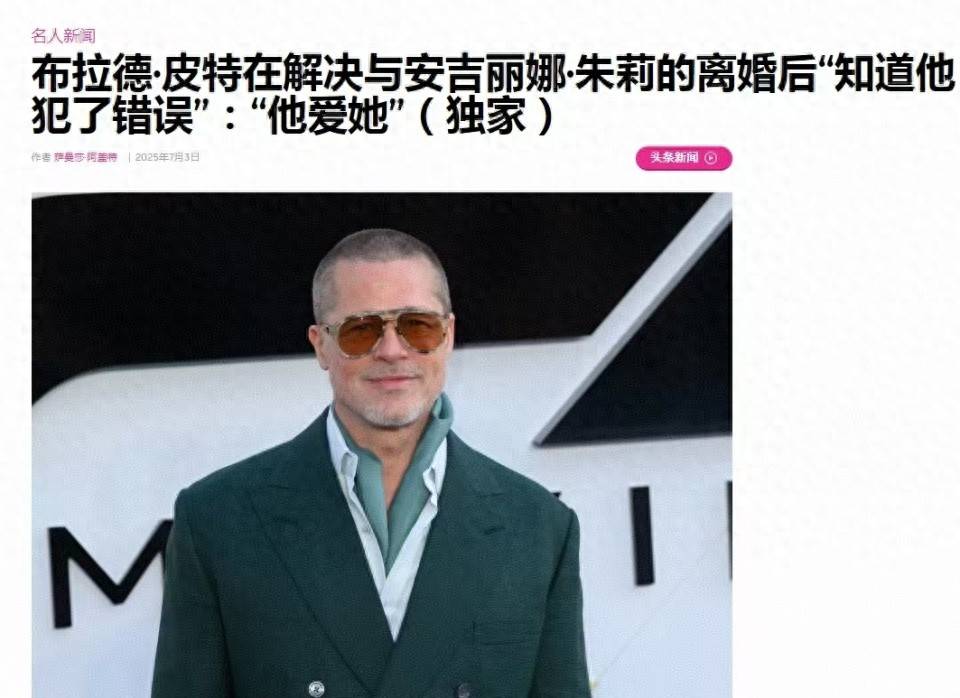Image resolution: width=960 pixels, height=698 pixels.
Task: Open the 名人新闻 category link
Action: 64,36
